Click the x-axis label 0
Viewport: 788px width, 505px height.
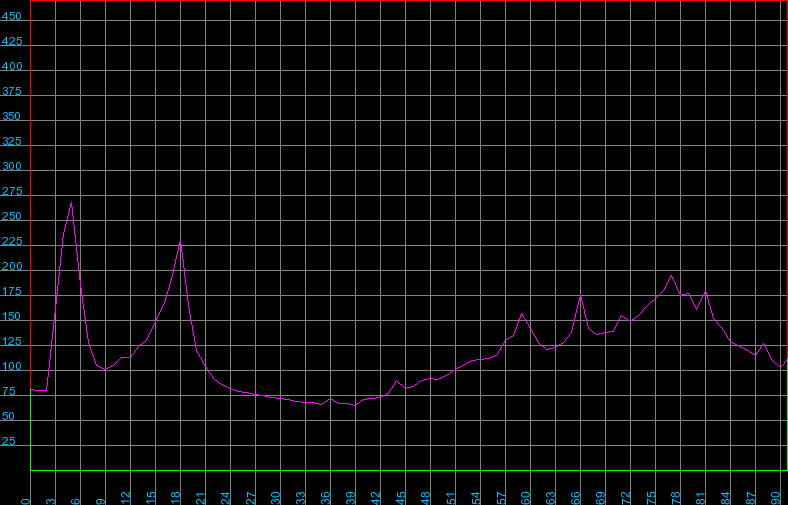[x=28, y=497]
